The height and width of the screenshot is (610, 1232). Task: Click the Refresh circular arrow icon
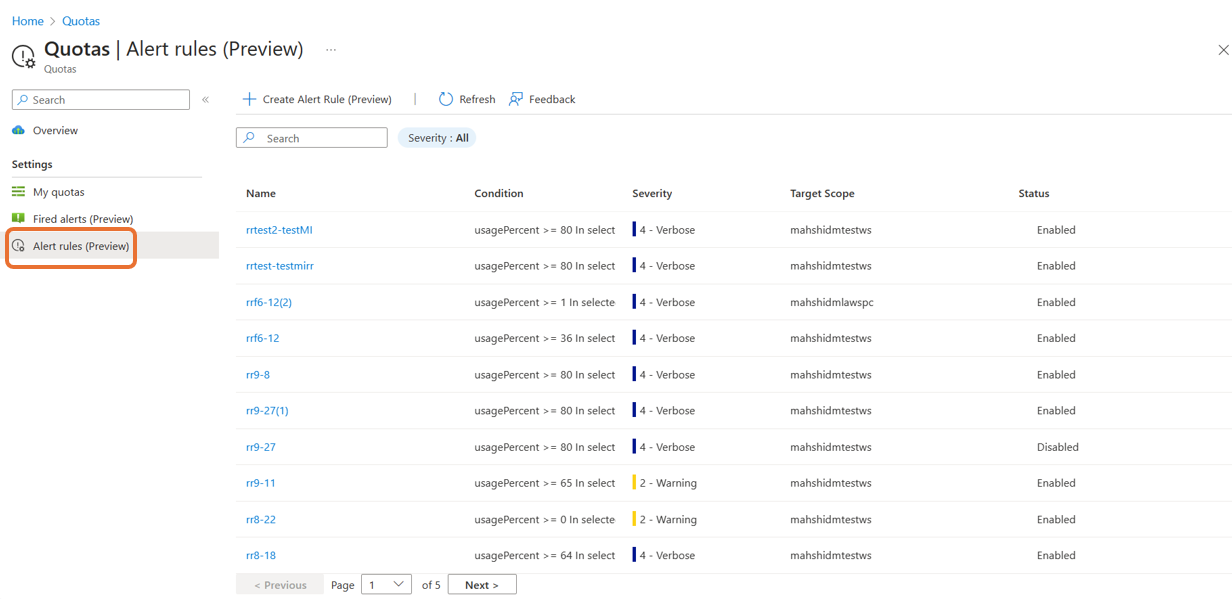(446, 99)
